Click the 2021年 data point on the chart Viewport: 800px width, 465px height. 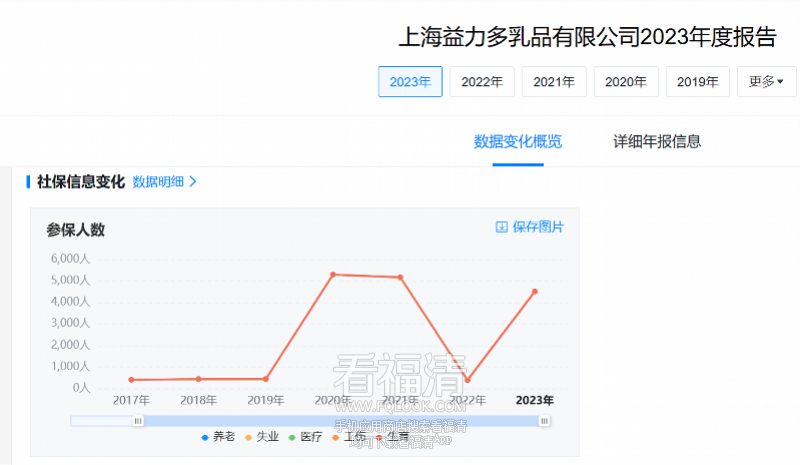401,277
